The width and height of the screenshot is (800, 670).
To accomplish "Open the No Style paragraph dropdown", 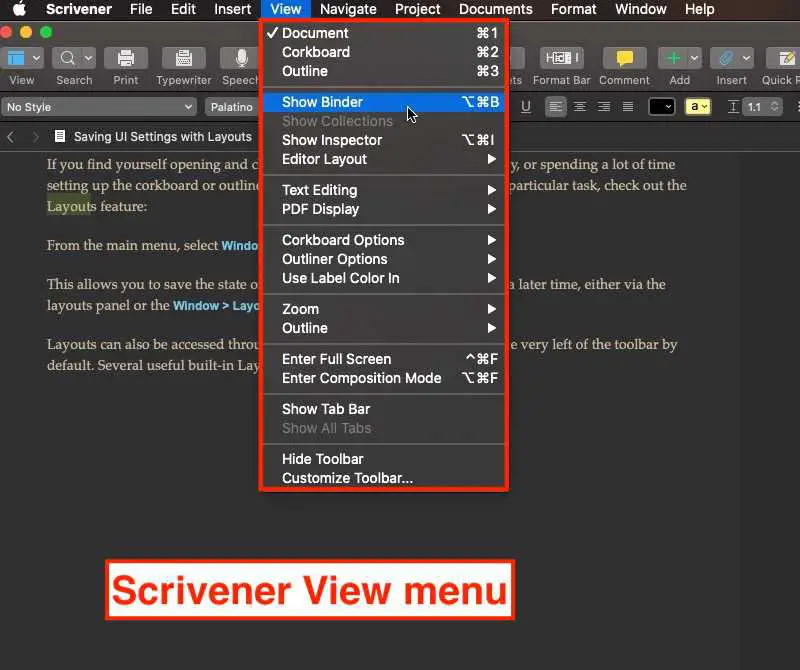I will coord(98,107).
